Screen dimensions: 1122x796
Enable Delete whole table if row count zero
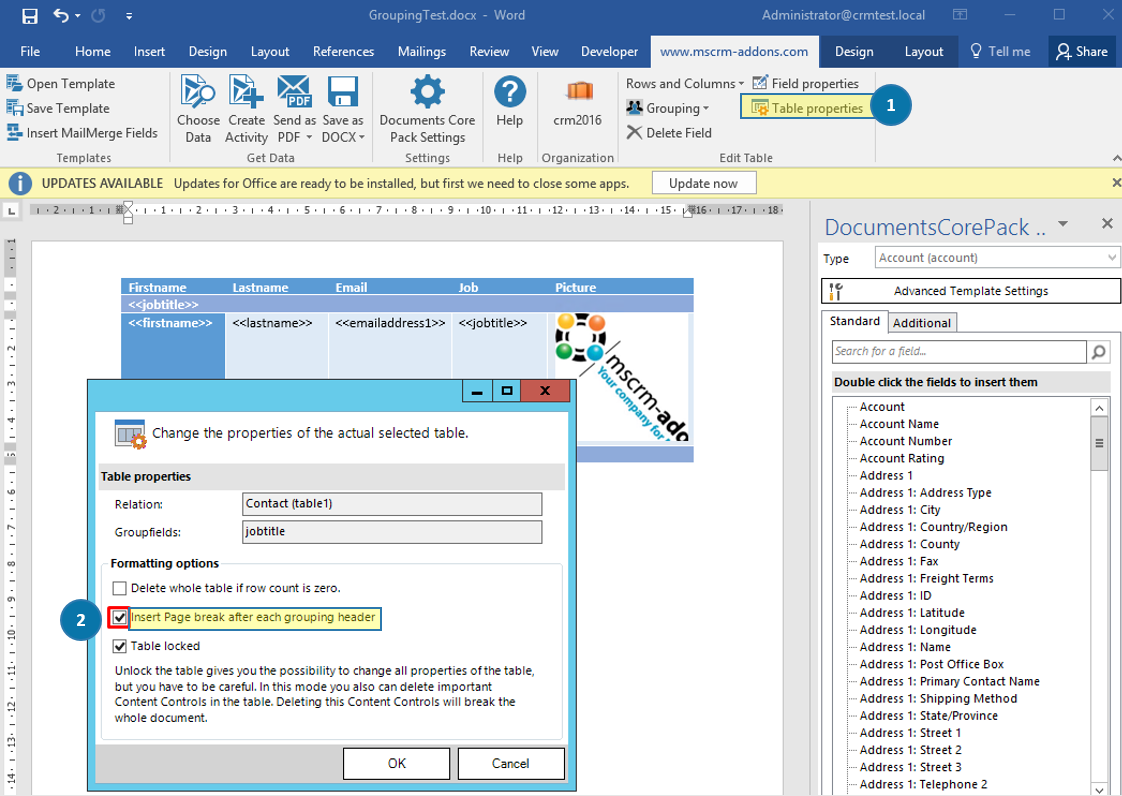[x=121, y=589]
